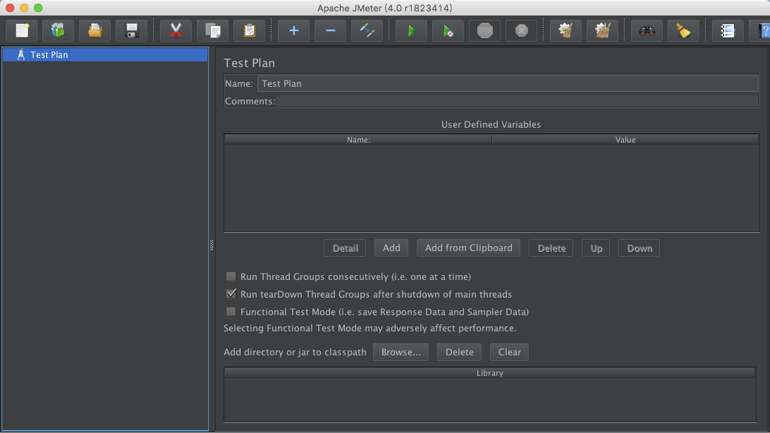Select the Test Plan tree node
The width and height of the screenshot is (770, 433).
[x=49, y=54]
